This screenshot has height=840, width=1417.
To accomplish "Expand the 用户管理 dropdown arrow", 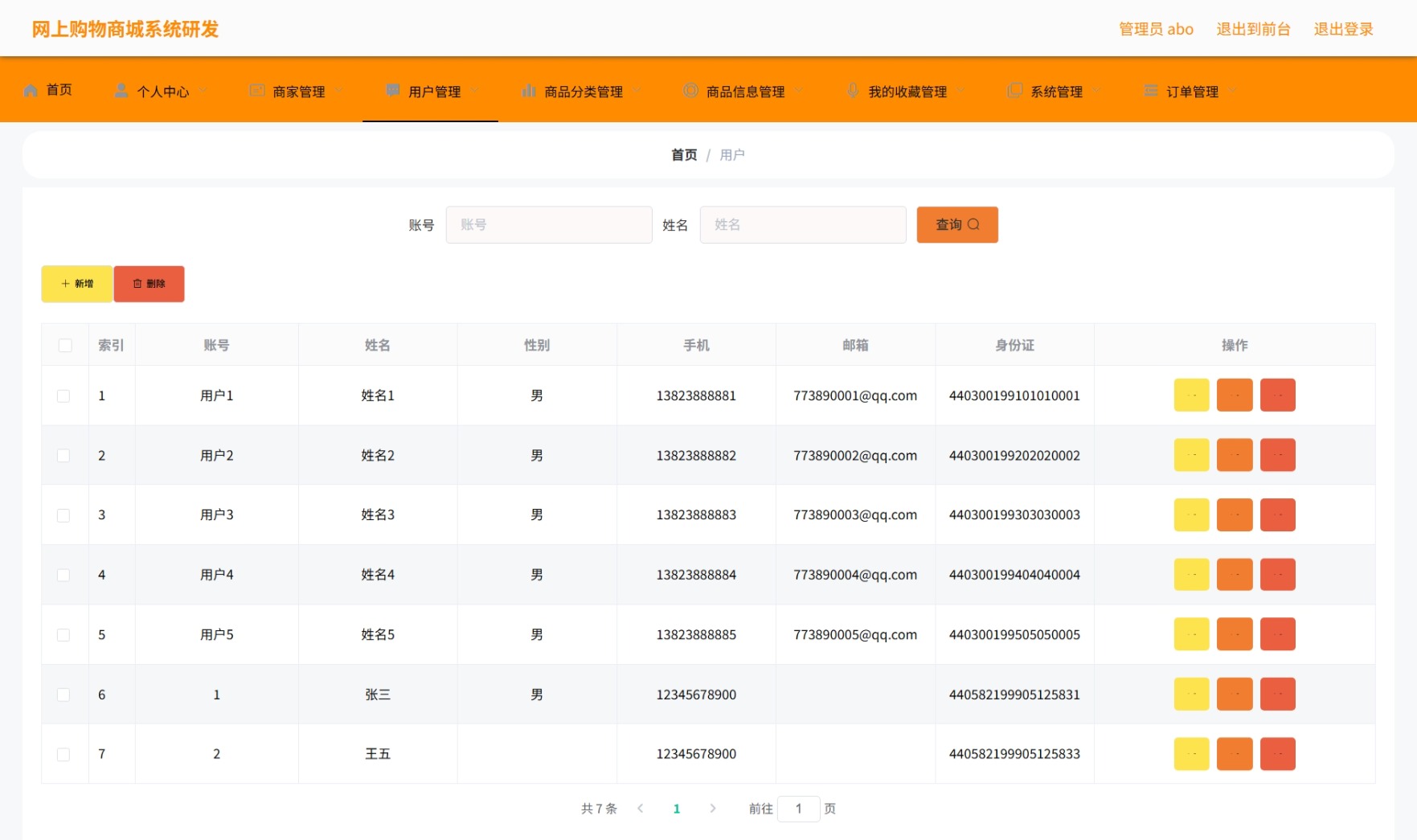I will 474,91.
